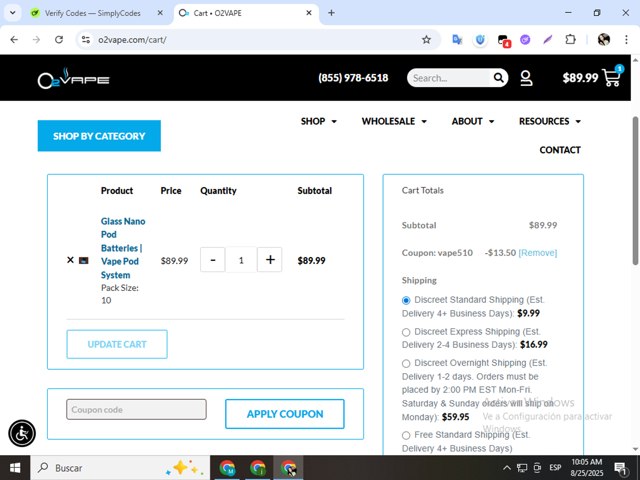Close the Verify Codes tab
Screen dimensions: 640x480
160,13
